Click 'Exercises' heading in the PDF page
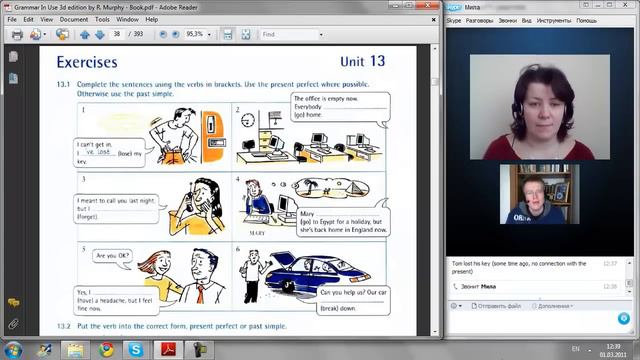 coord(87,62)
